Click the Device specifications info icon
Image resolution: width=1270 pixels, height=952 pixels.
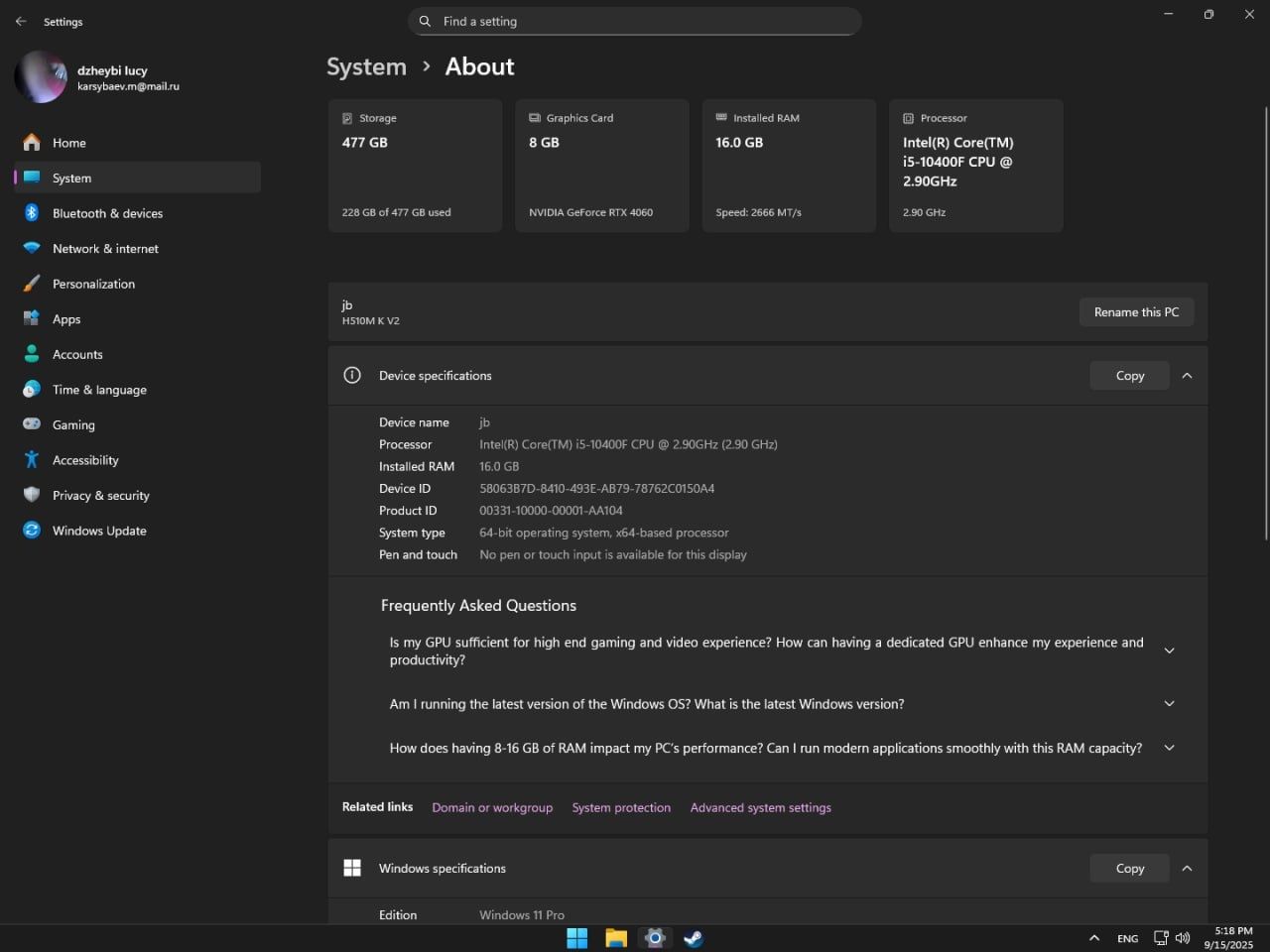(352, 375)
